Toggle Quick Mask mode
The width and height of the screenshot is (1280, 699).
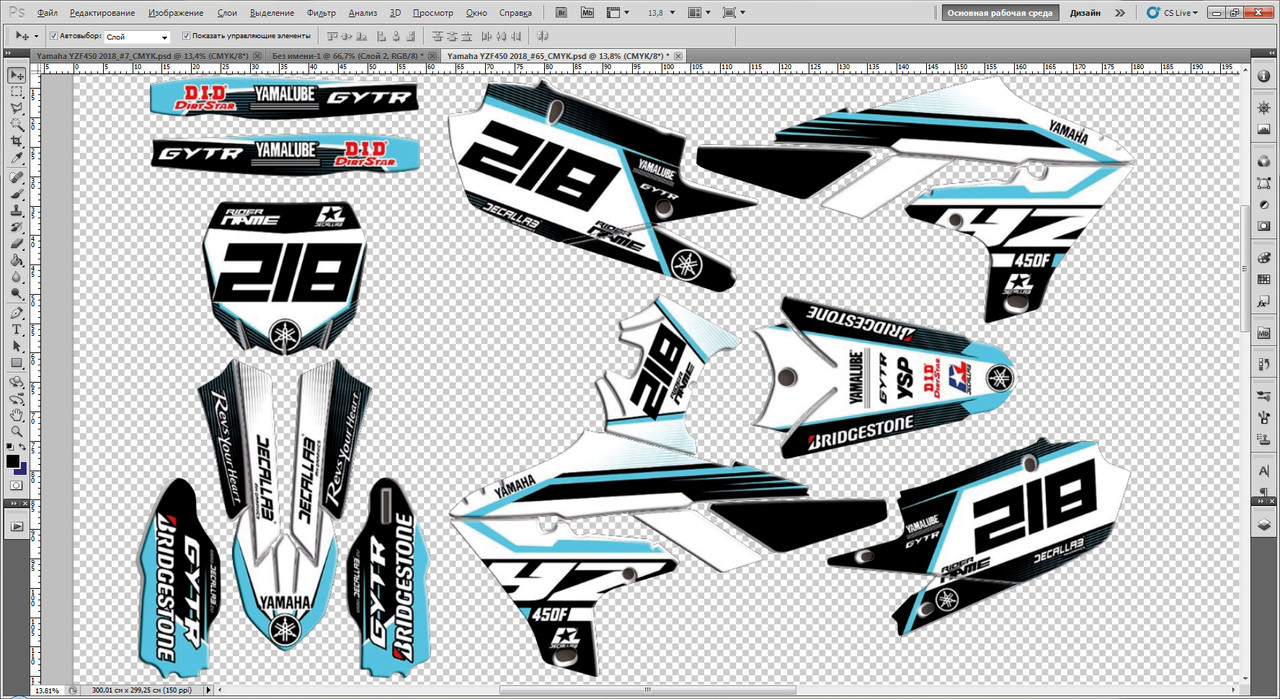point(17,485)
